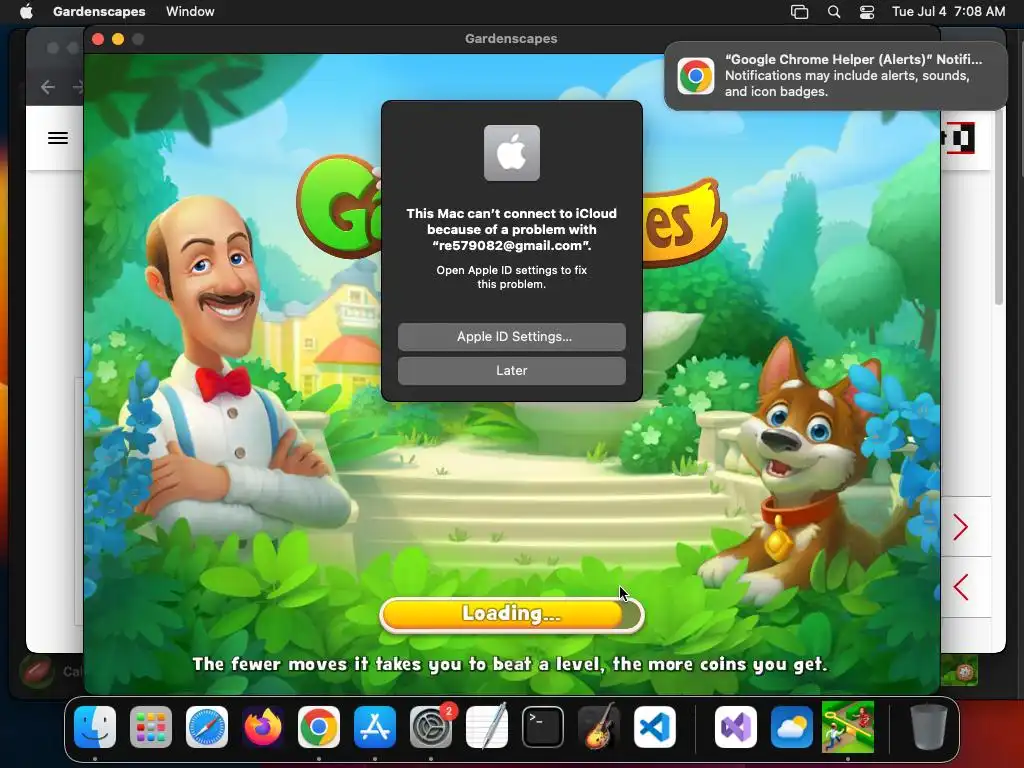Open Apple ID Settings from the dialog

point(511,337)
